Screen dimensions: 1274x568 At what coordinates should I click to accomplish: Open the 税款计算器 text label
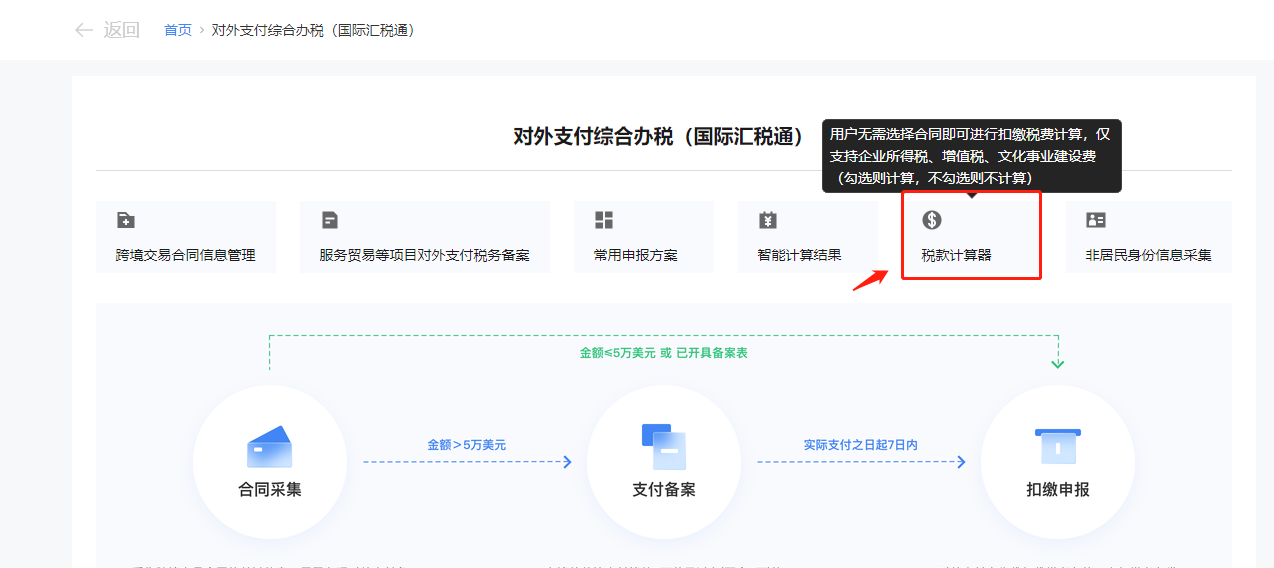[956, 255]
